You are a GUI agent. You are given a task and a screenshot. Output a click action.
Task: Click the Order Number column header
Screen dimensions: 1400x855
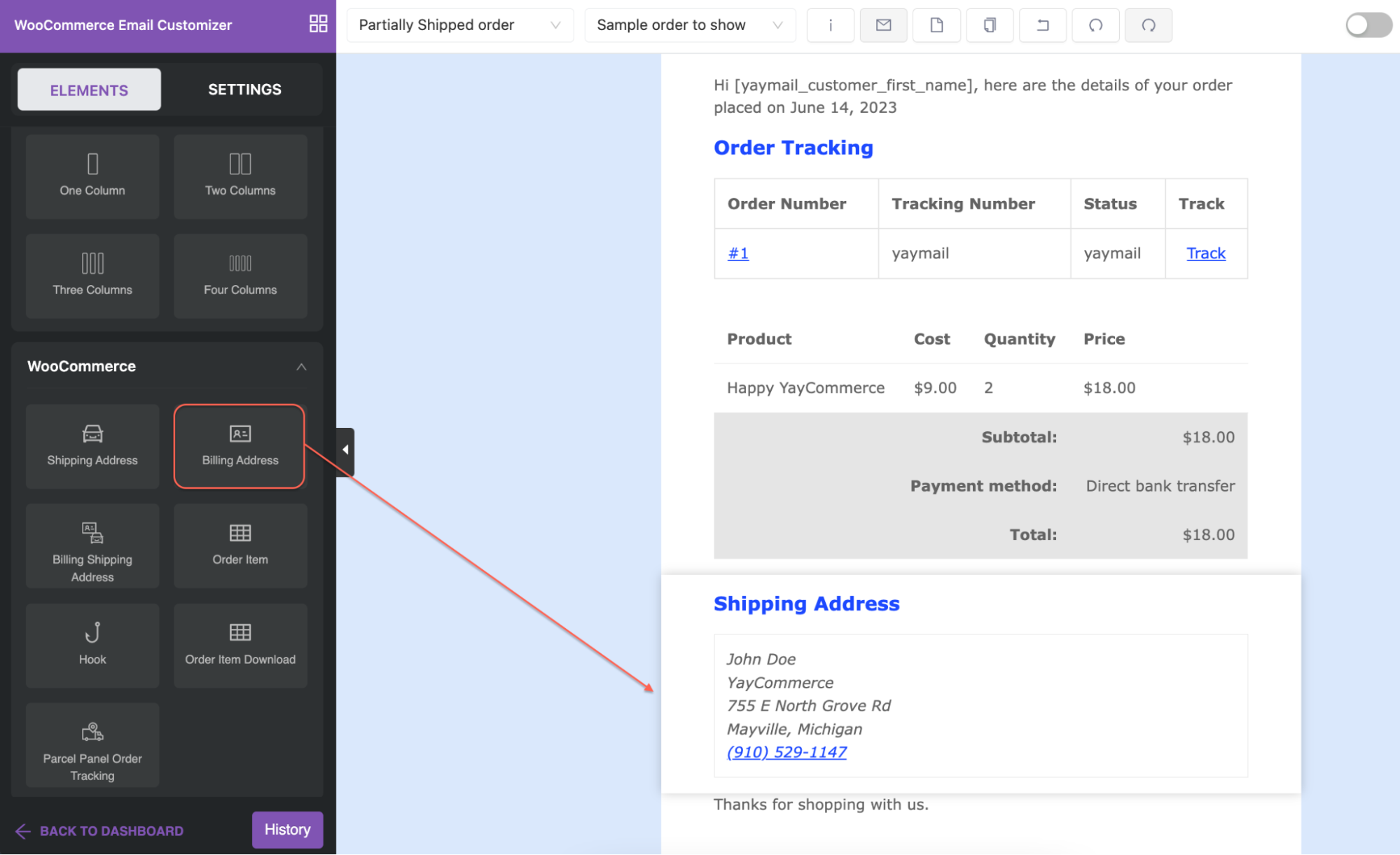coord(786,204)
